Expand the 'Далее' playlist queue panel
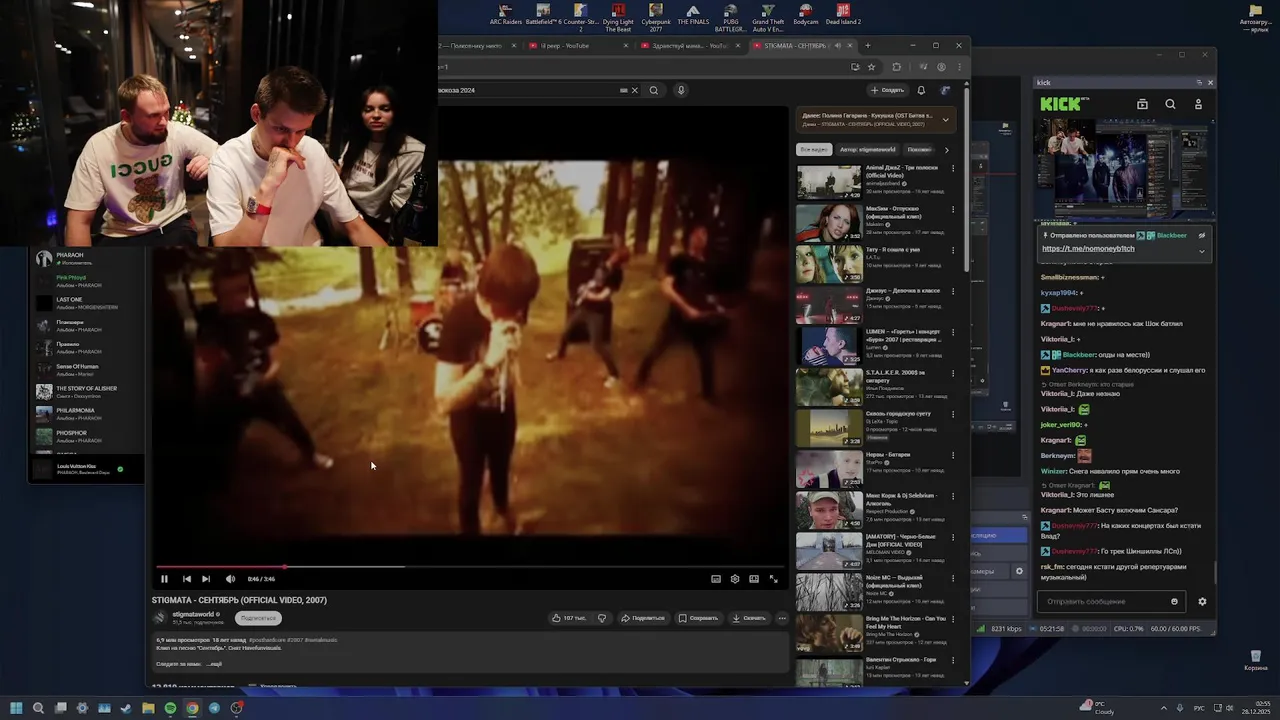This screenshot has width=1280, height=720. (945, 120)
